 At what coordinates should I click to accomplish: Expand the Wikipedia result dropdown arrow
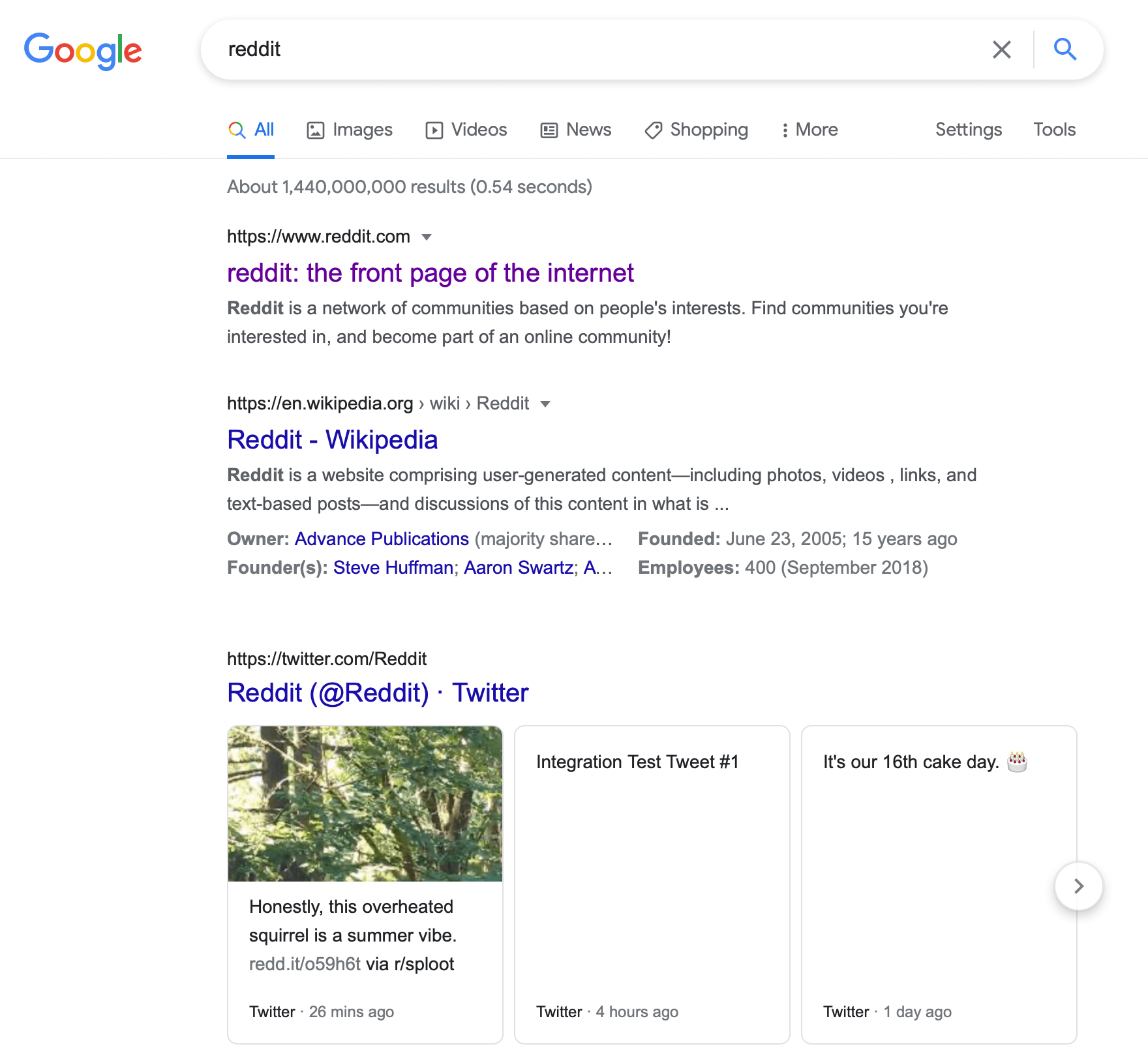[545, 404]
